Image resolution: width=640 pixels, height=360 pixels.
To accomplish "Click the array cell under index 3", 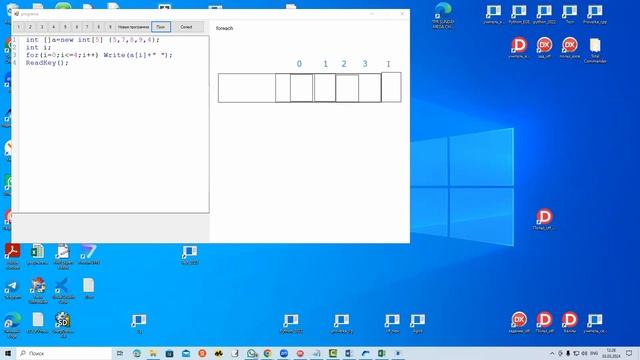I will click(x=370, y=88).
